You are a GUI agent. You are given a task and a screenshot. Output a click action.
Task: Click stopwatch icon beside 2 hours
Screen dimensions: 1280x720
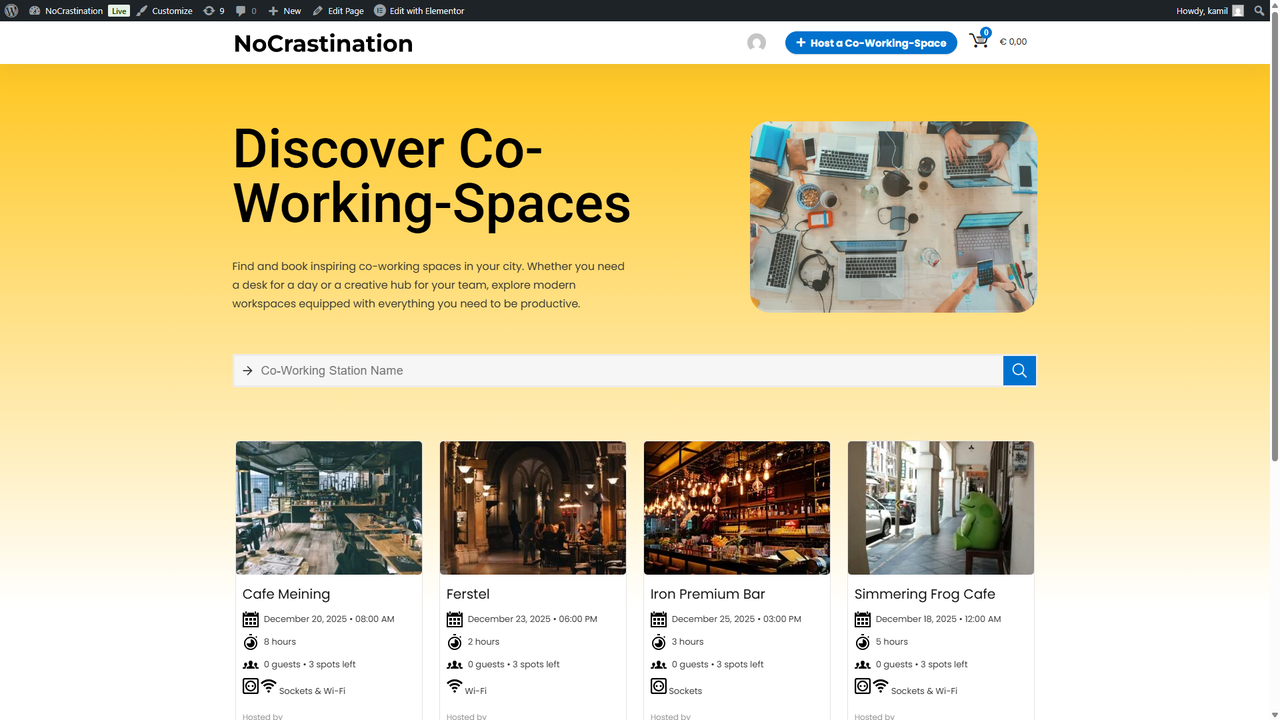[455, 642]
